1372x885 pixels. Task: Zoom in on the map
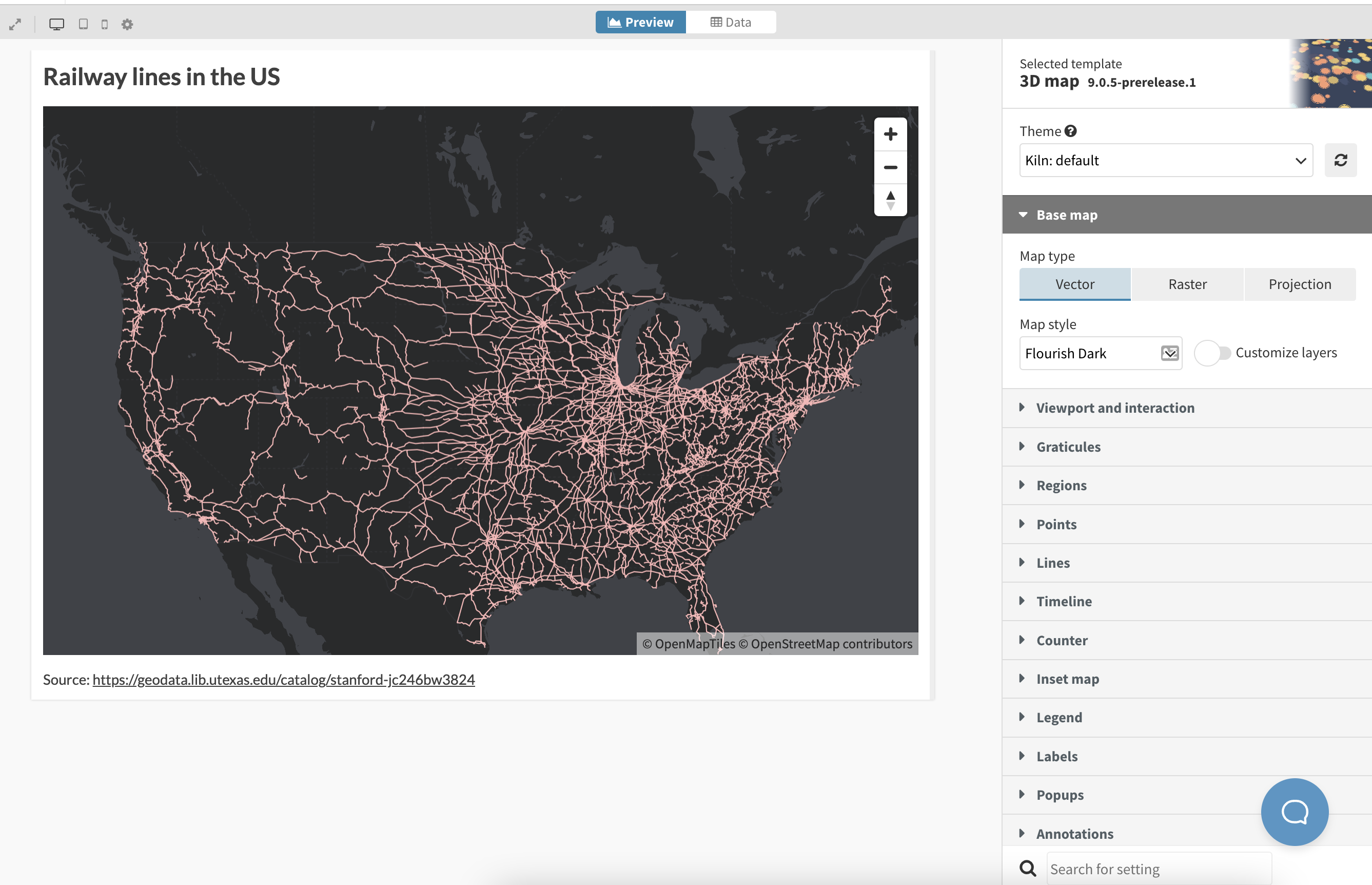pos(890,134)
